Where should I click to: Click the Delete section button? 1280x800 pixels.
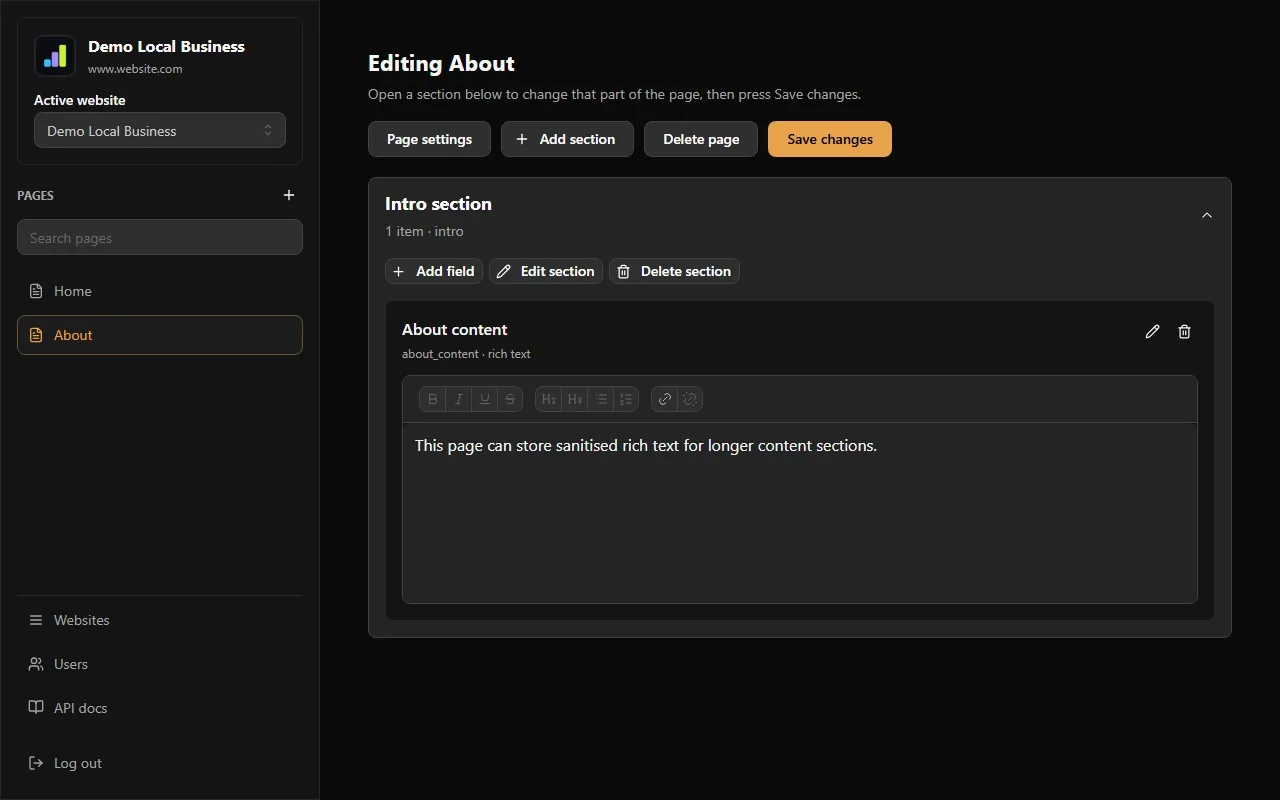[x=674, y=271]
